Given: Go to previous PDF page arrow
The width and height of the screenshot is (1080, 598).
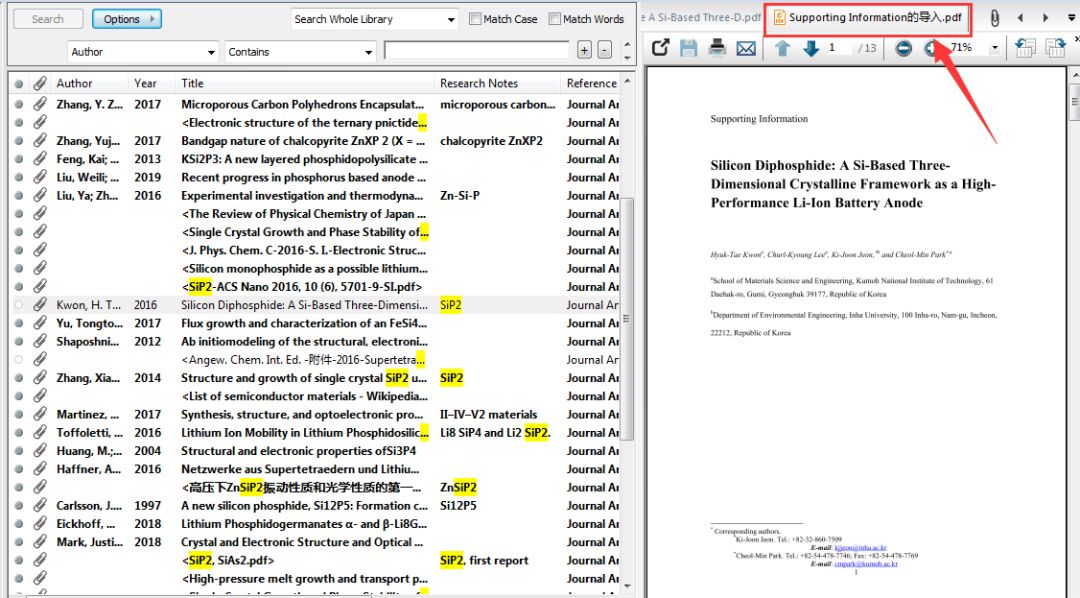Looking at the screenshot, I should [782, 48].
